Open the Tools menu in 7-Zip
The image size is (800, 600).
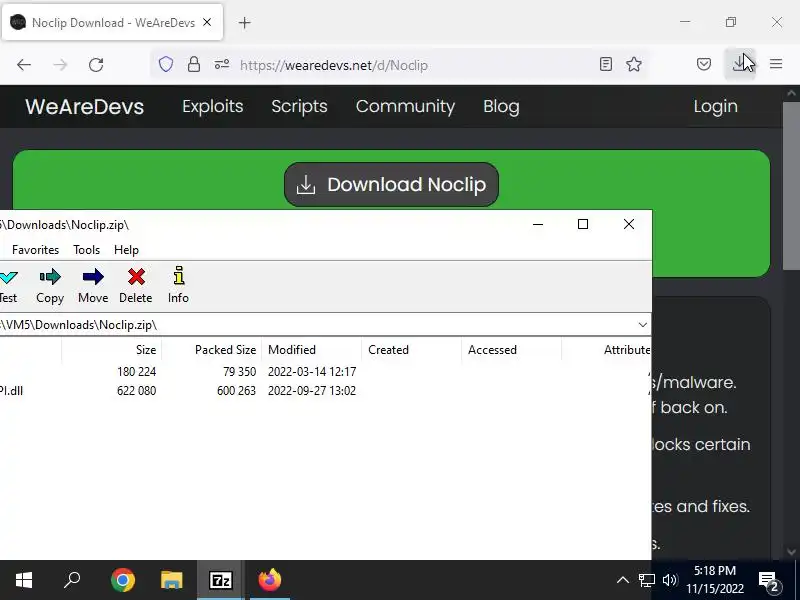click(x=86, y=250)
